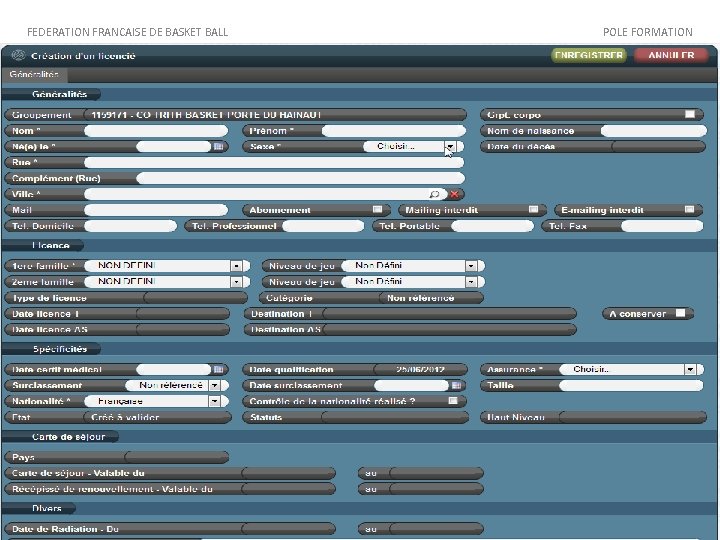Open the Sexe dropdown
The image size is (720, 540).
coord(450,146)
